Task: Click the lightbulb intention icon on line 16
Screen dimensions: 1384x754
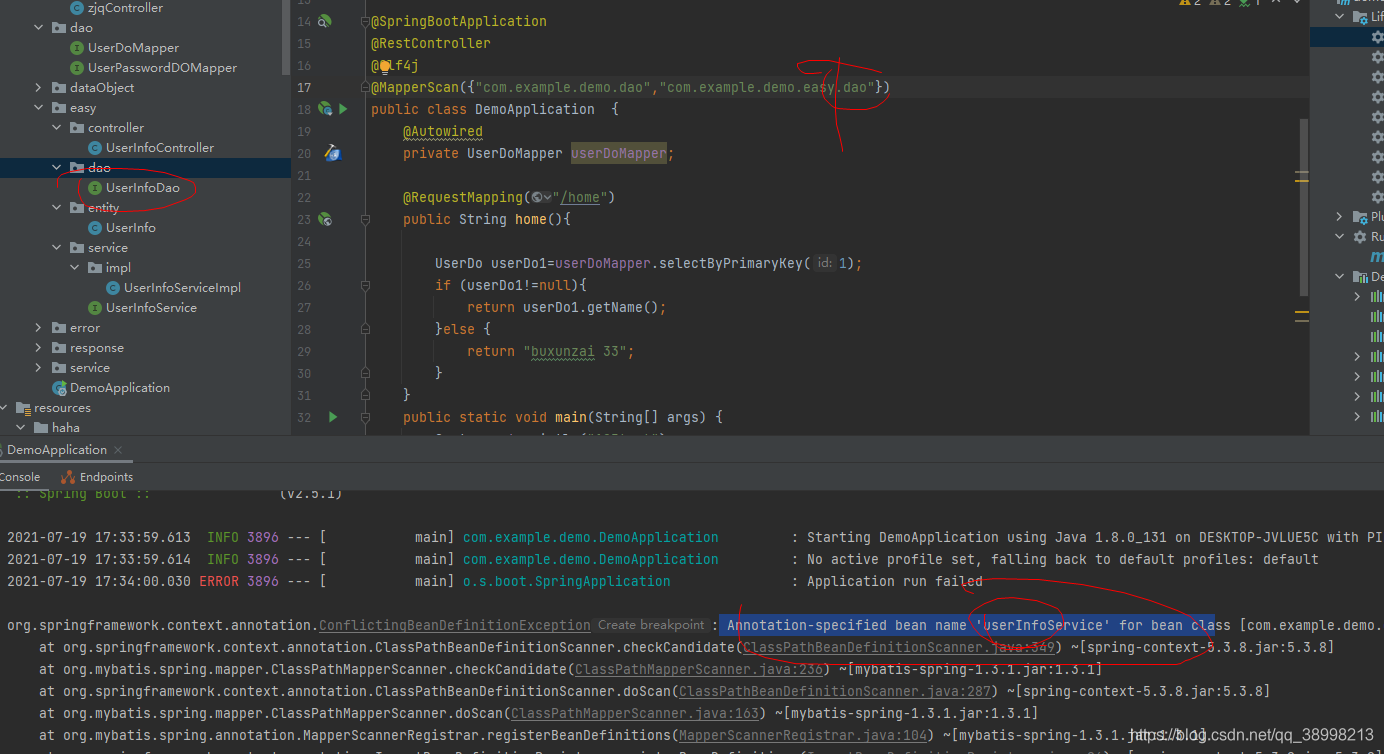Action: [x=385, y=65]
